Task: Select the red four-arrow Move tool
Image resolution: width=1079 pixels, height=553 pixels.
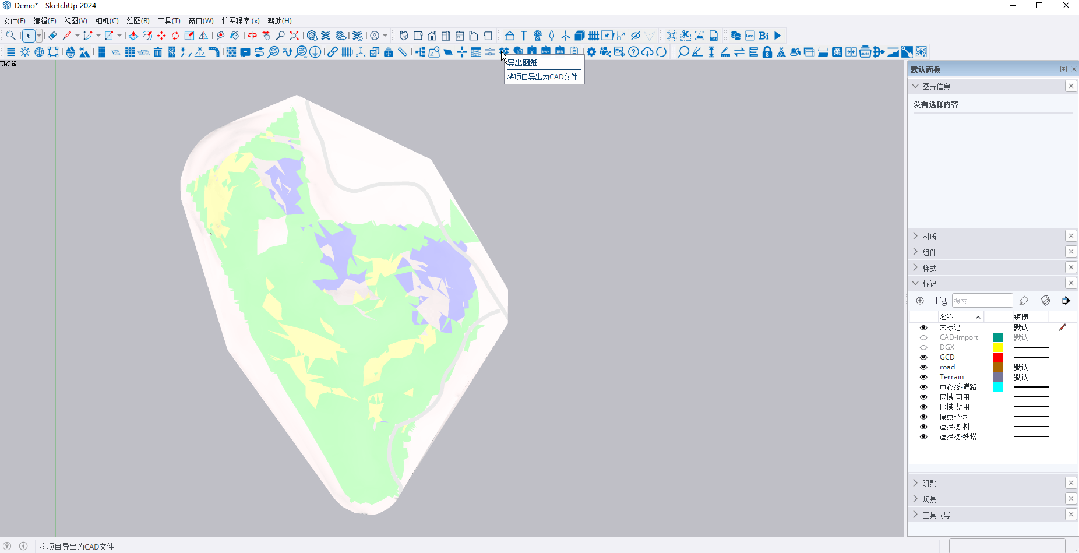Action: pyautogui.click(x=161, y=35)
